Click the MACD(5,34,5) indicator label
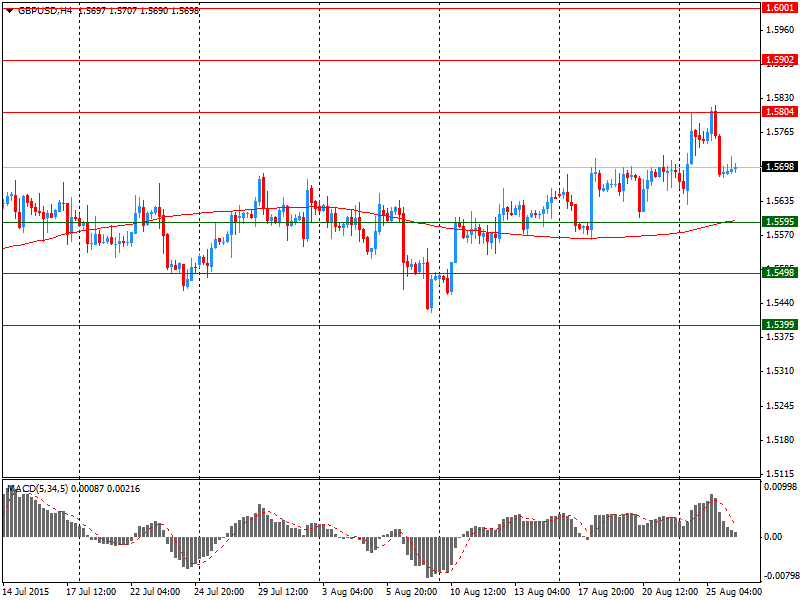The height and width of the screenshot is (600, 800). click(38, 489)
